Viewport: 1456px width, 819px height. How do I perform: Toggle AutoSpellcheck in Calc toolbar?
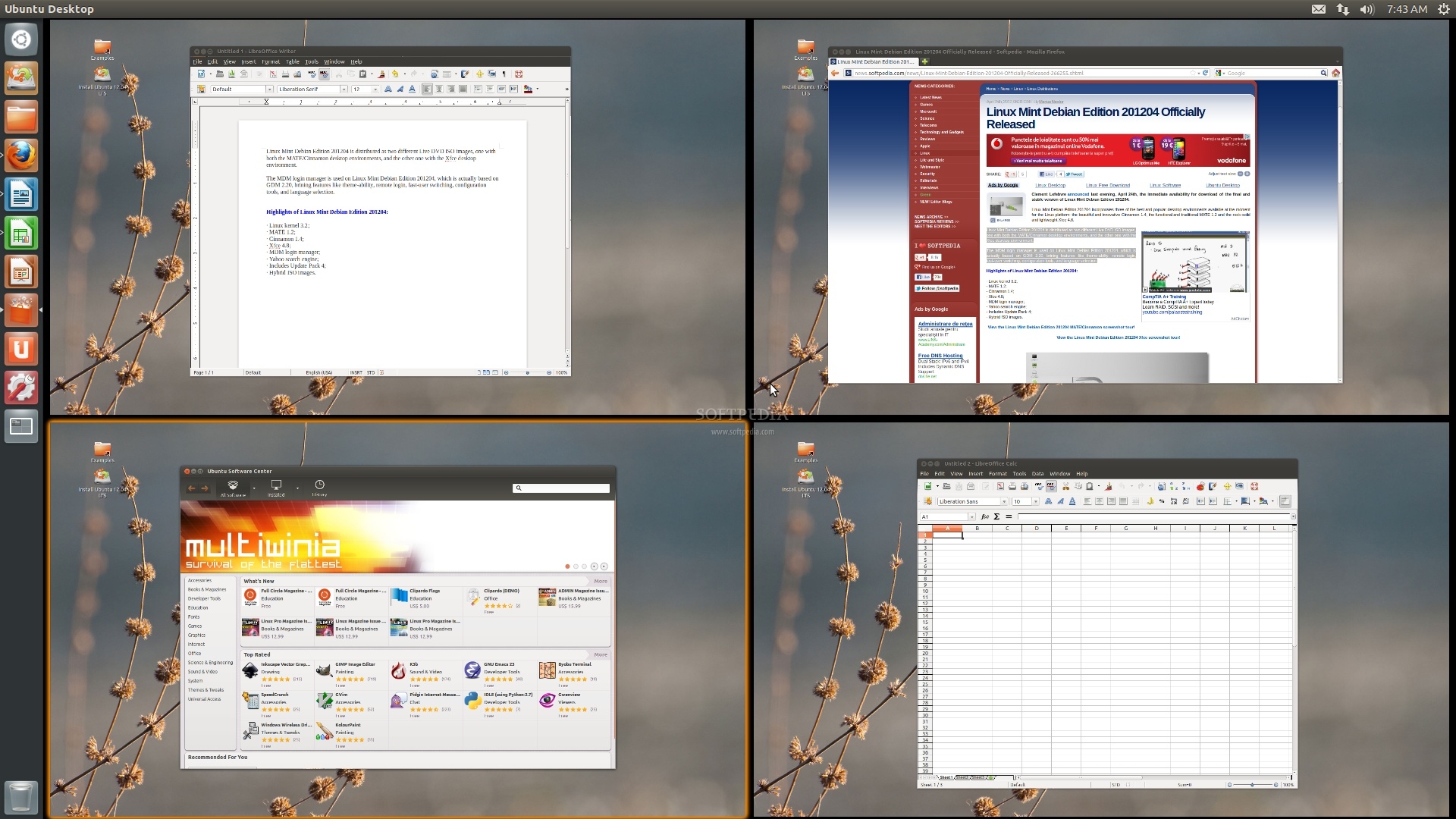coord(1051,486)
